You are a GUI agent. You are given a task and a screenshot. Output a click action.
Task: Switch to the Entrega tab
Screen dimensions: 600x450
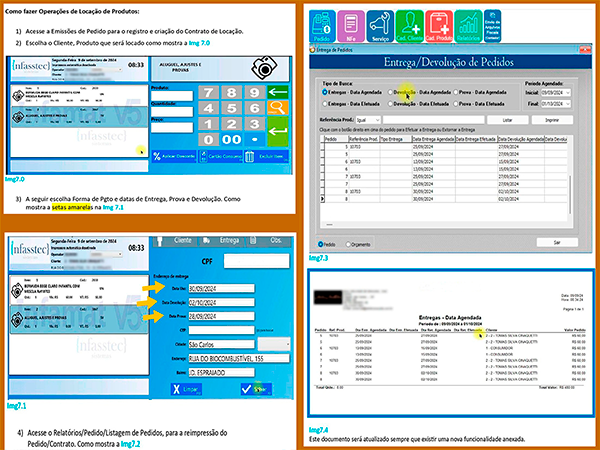coord(222,241)
